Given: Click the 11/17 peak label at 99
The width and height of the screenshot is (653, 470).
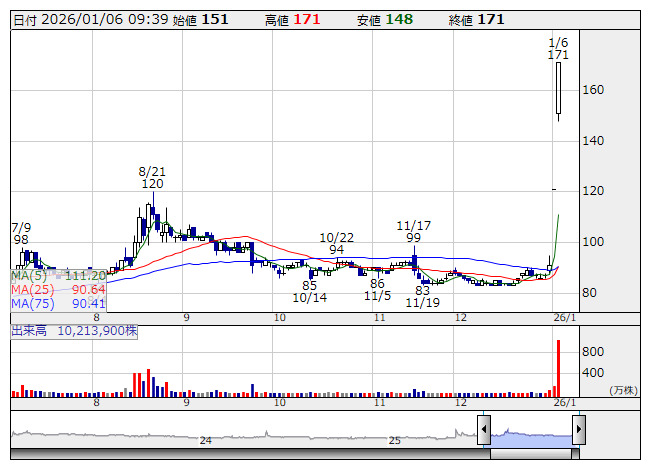Looking at the screenshot, I should tap(413, 231).
